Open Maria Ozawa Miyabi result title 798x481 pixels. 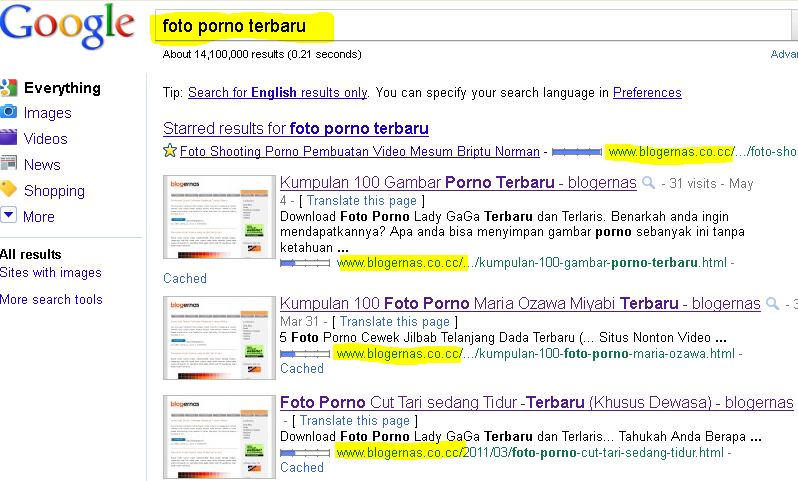(520, 303)
